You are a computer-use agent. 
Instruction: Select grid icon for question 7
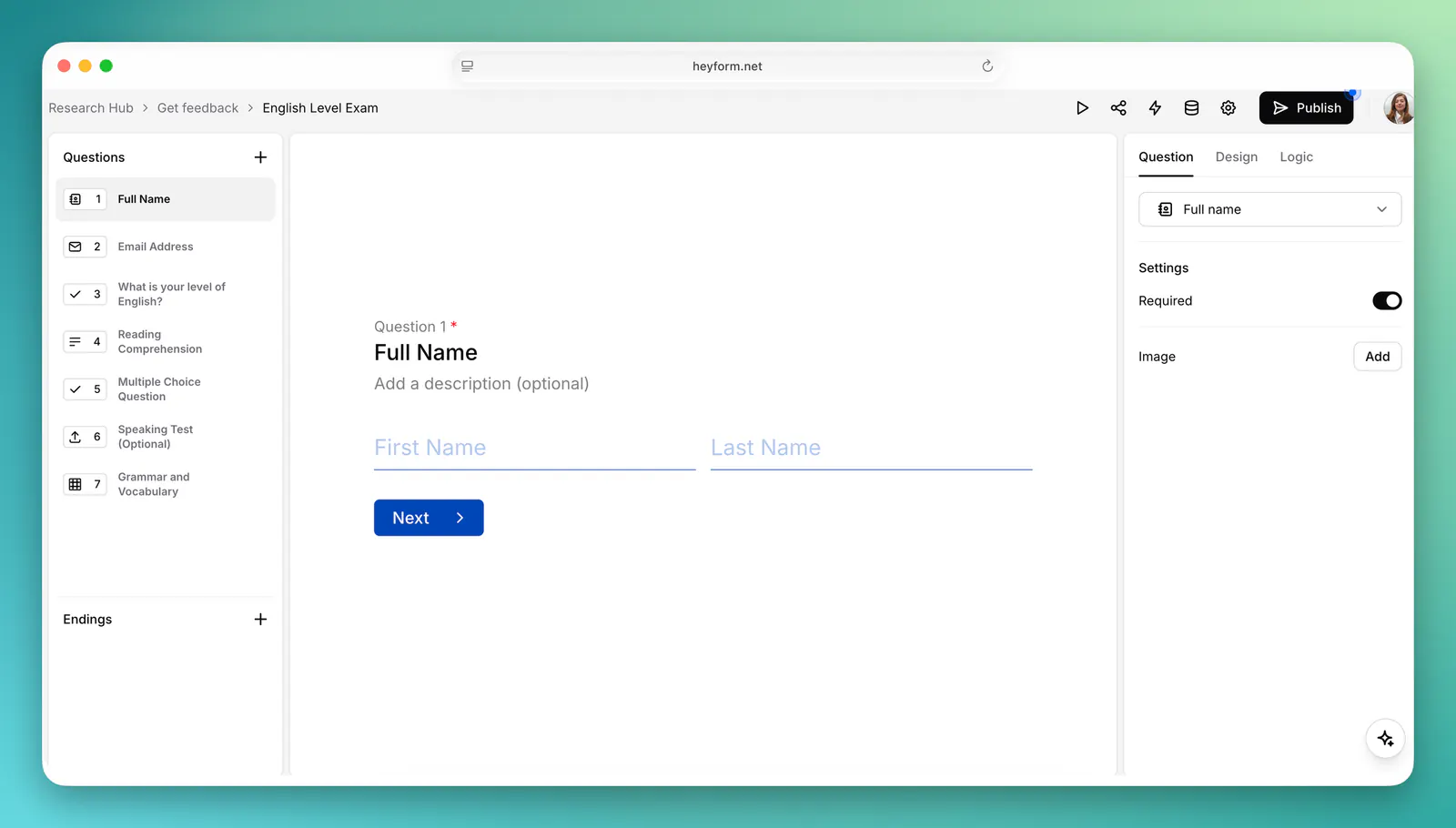pyautogui.click(x=76, y=484)
